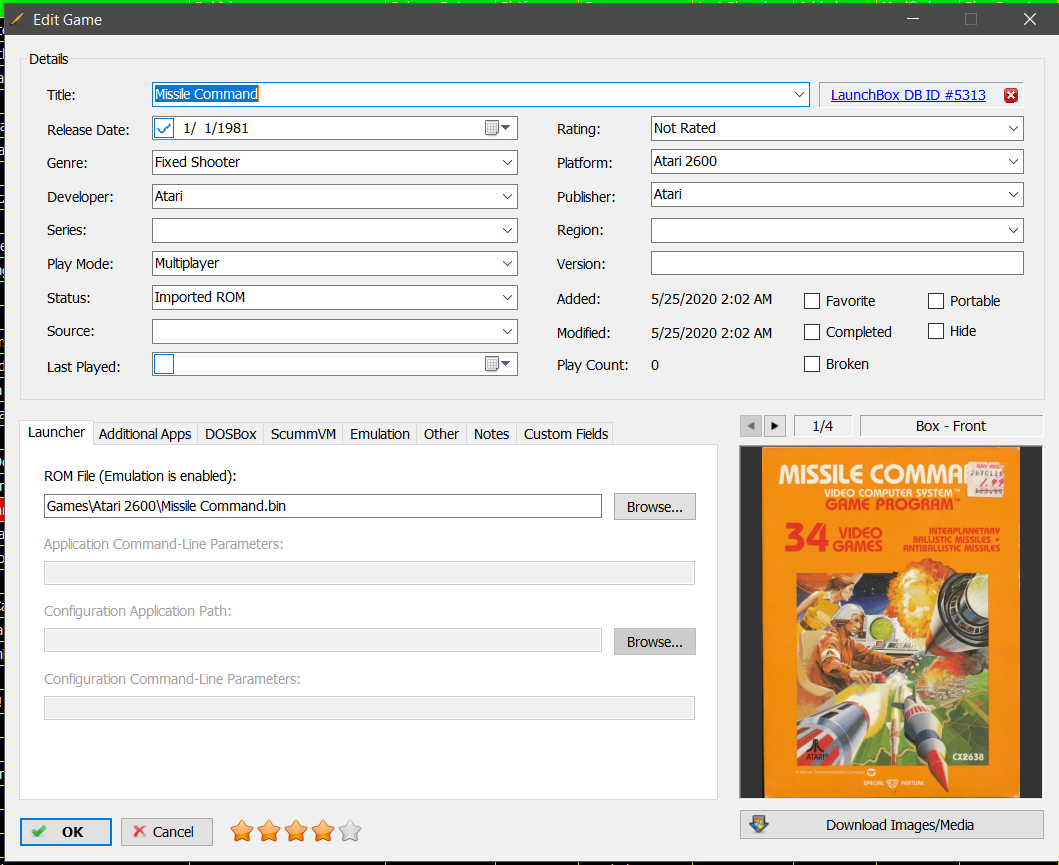This screenshot has height=865, width=1059.
Task: Click the ROM File path field
Action: click(x=323, y=506)
